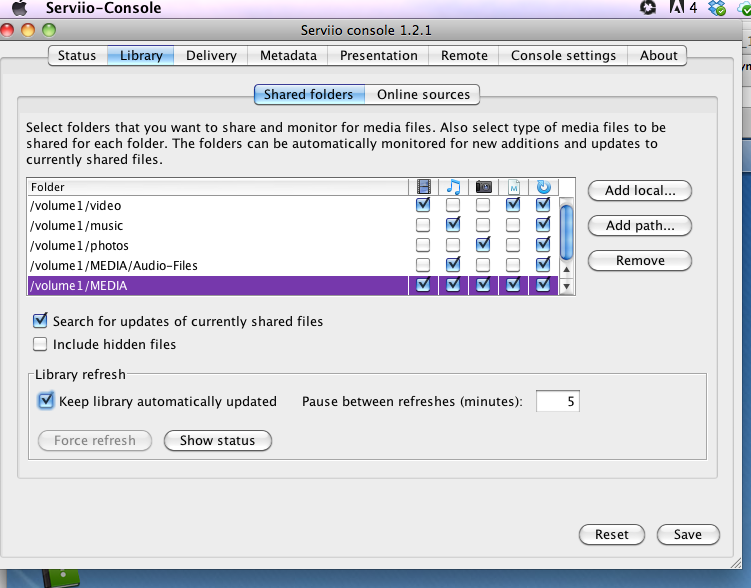
Task: Uncheck photo sharing for /volume1/photos
Action: pyautogui.click(x=483, y=245)
